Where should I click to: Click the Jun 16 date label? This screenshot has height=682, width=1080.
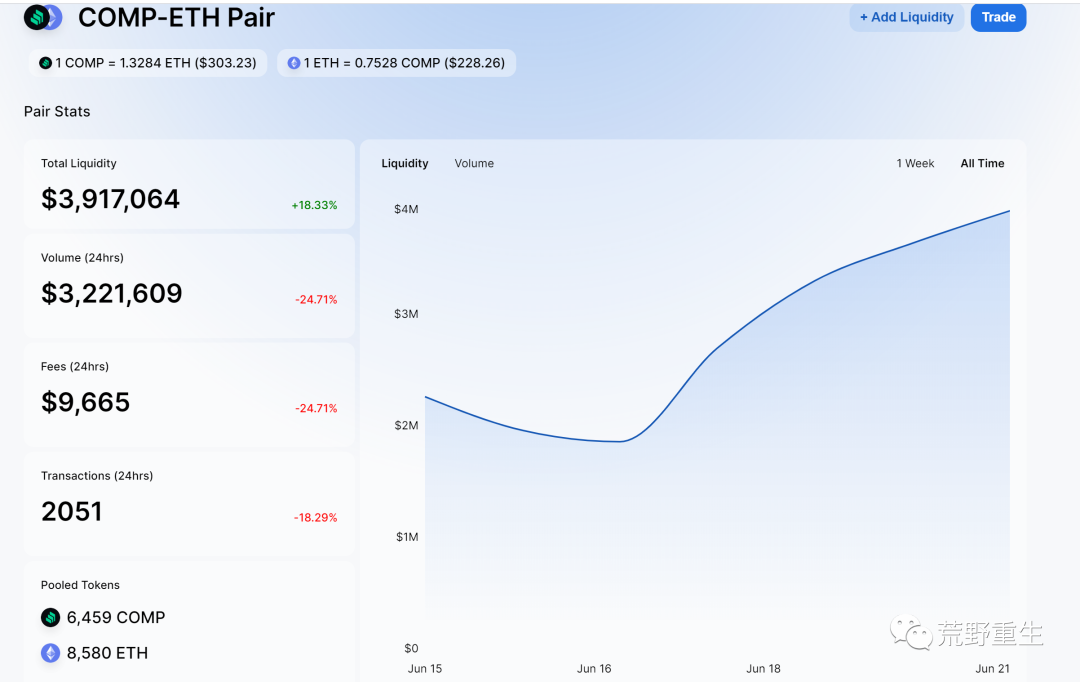pos(594,669)
